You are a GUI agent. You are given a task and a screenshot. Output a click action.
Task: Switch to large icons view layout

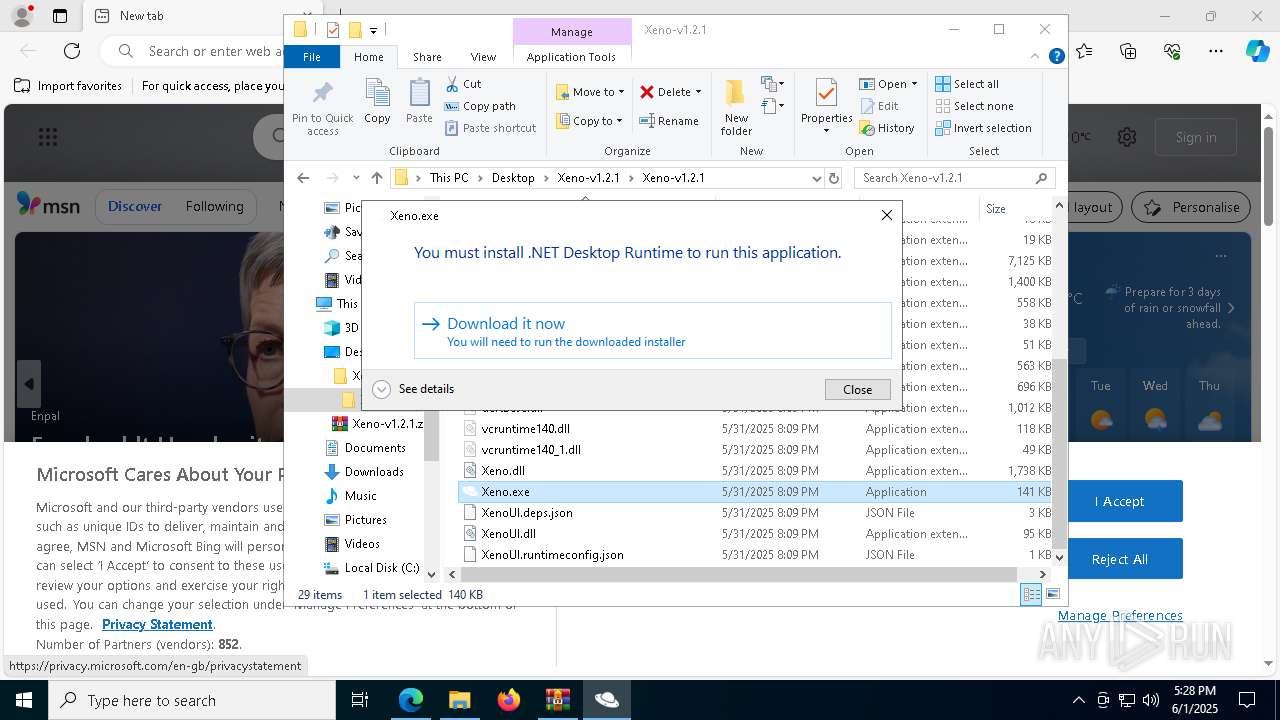(1052, 594)
